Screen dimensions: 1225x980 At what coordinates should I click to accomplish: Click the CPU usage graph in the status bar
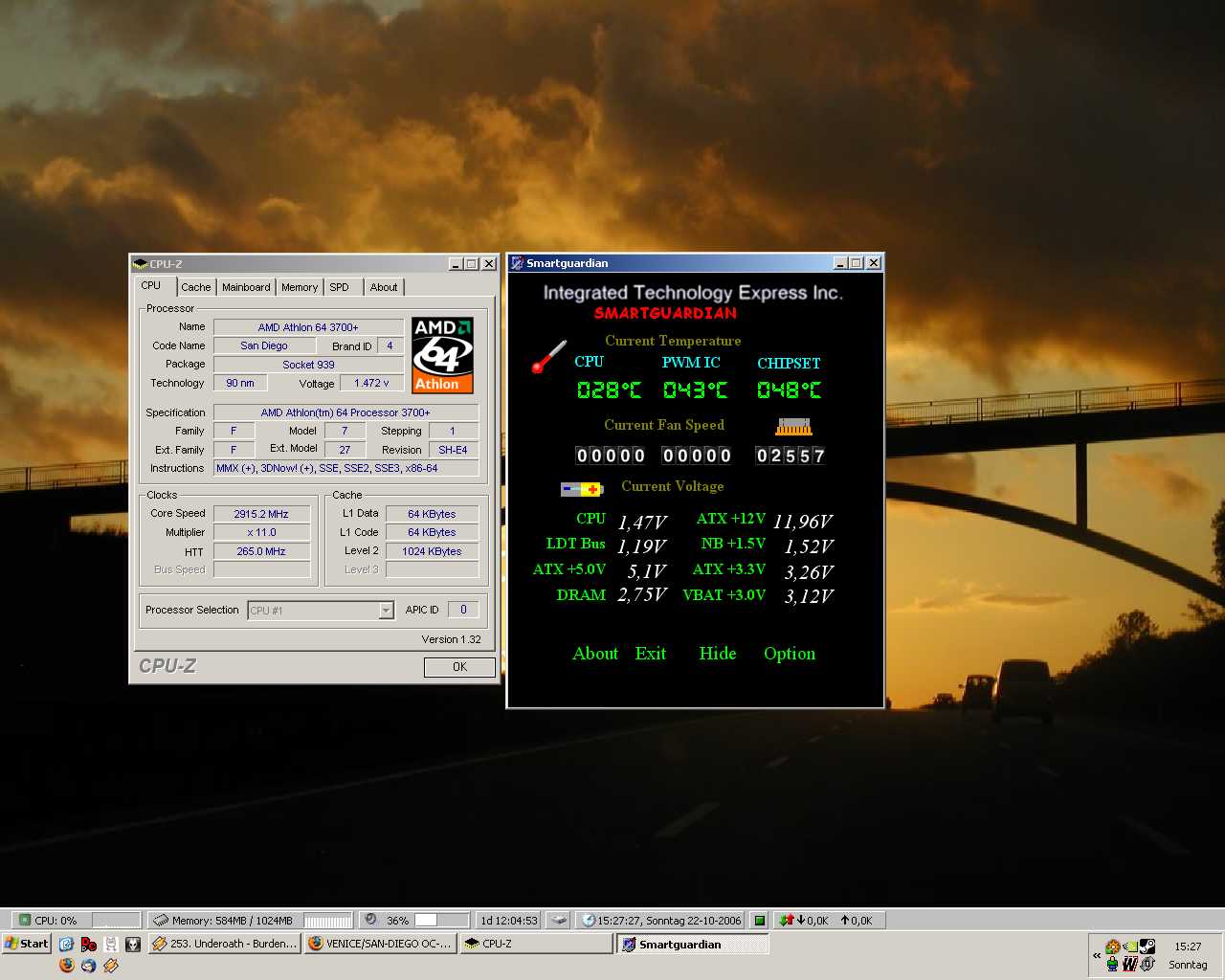[116, 921]
